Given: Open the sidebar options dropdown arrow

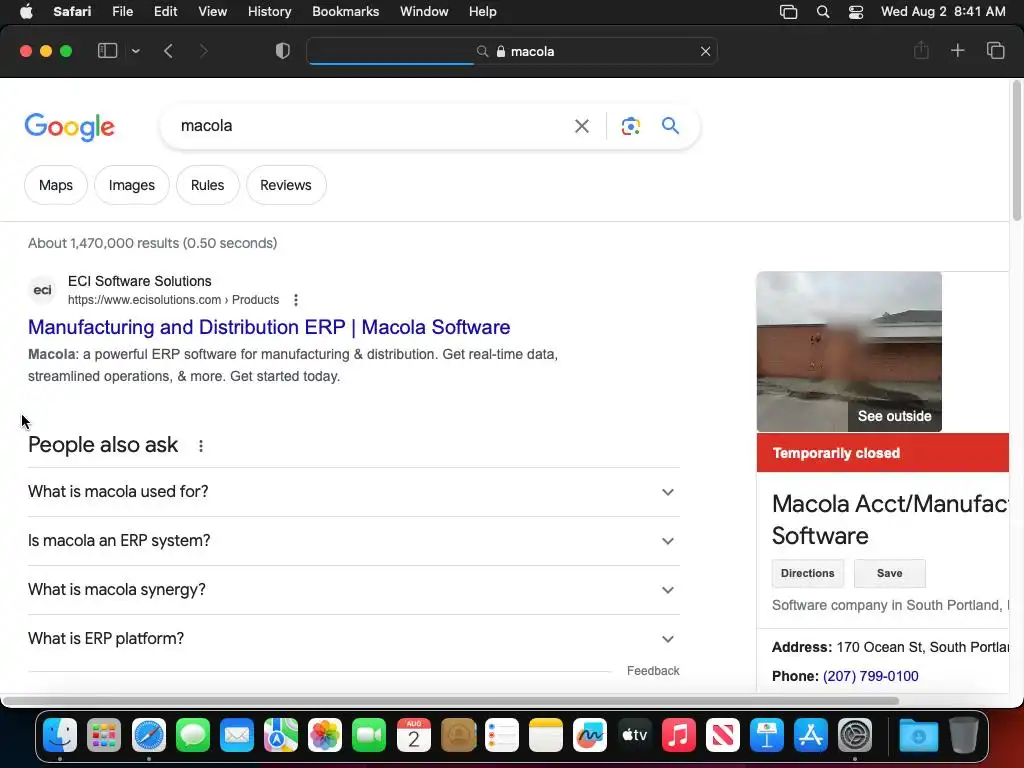Looking at the screenshot, I should tap(135, 51).
